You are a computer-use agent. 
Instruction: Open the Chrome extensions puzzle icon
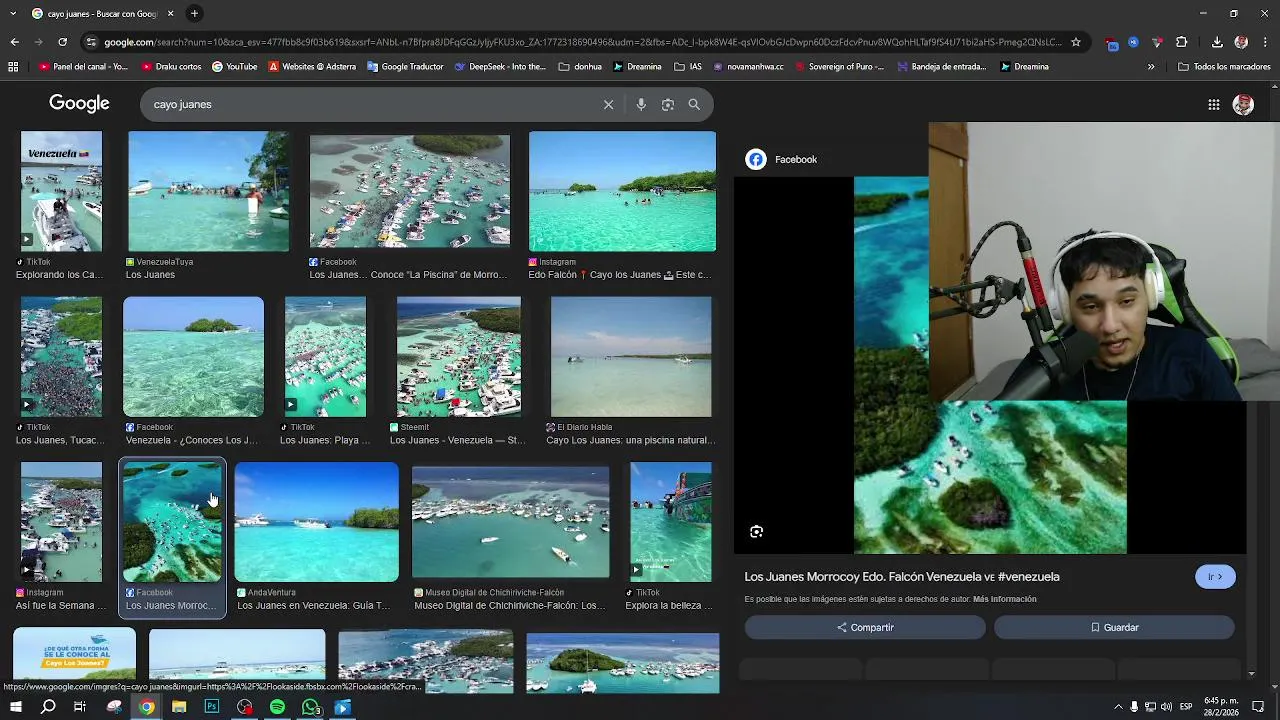pos(1181,42)
